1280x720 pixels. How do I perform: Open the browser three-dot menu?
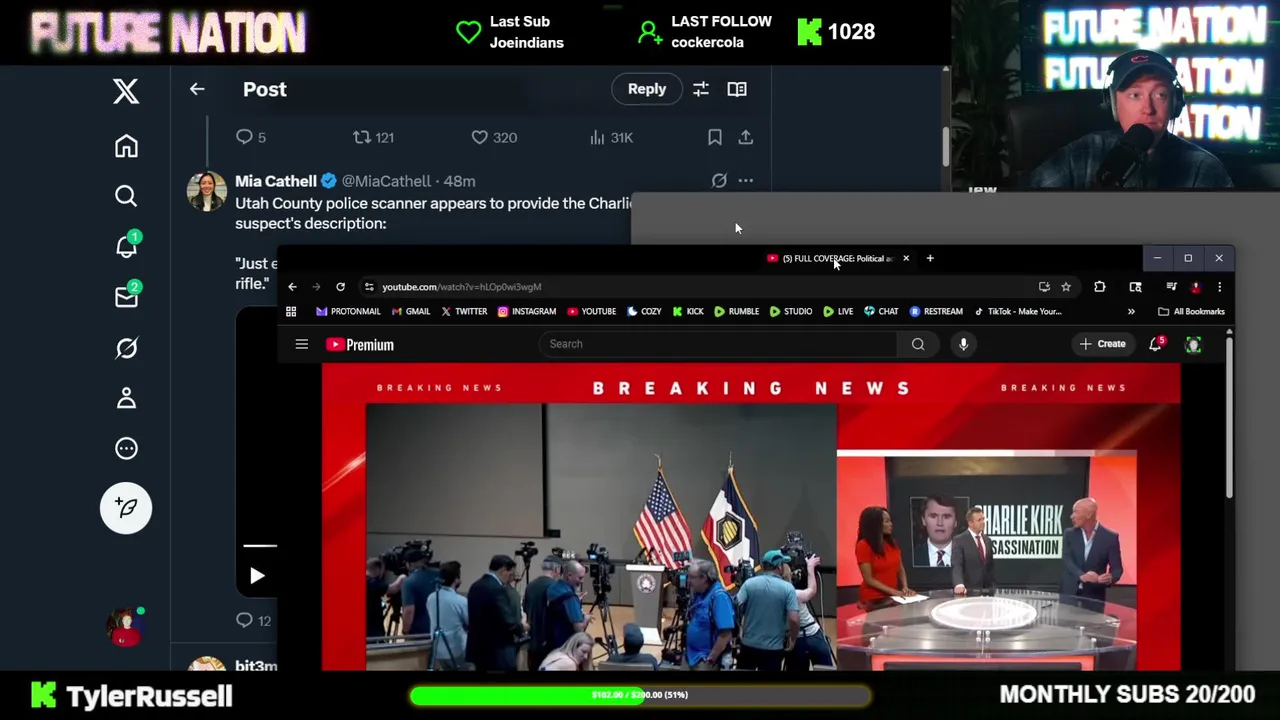tap(1219, 287)
